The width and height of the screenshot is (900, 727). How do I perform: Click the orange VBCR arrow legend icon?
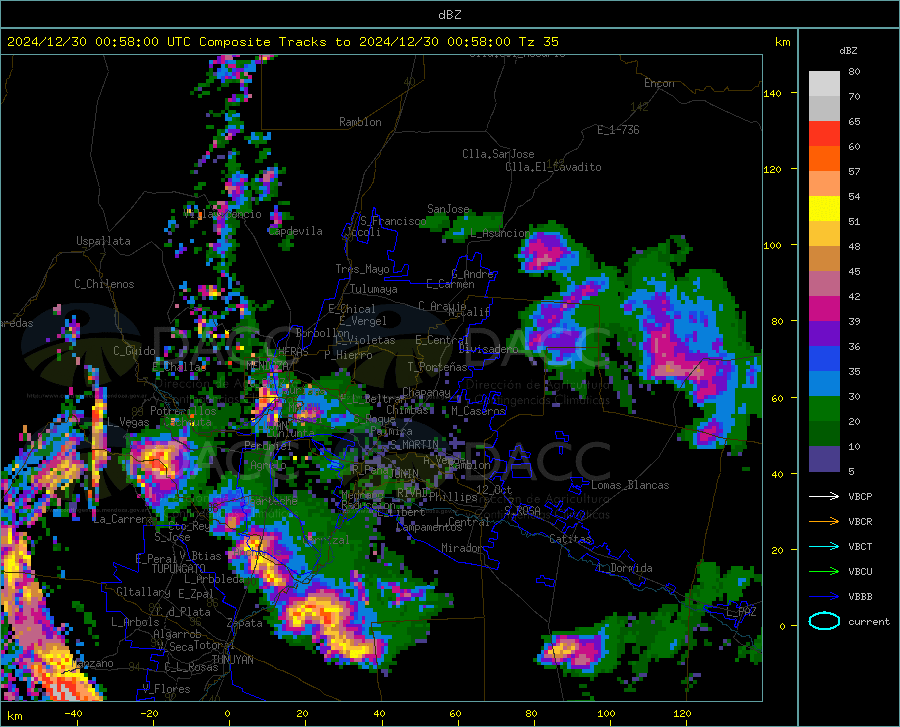pyautogui.click(x=824, y=522)
